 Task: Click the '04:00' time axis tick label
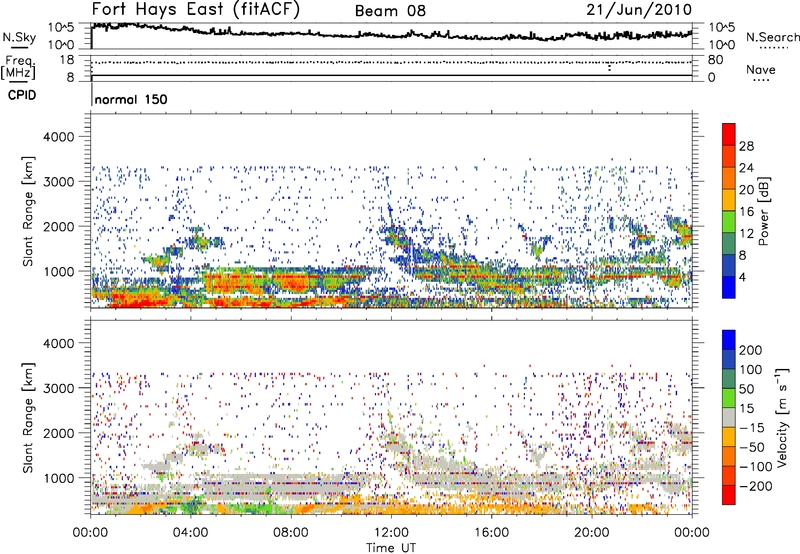[x=191, y=532]
